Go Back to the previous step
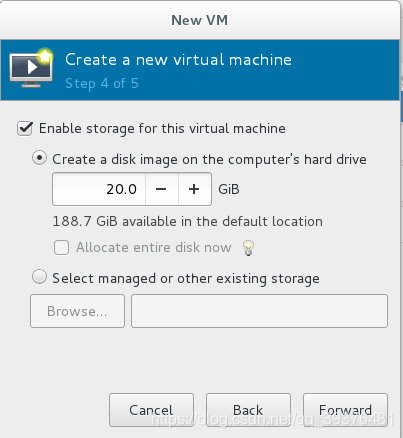Screen dimensions: 403x438 [248, 410]
